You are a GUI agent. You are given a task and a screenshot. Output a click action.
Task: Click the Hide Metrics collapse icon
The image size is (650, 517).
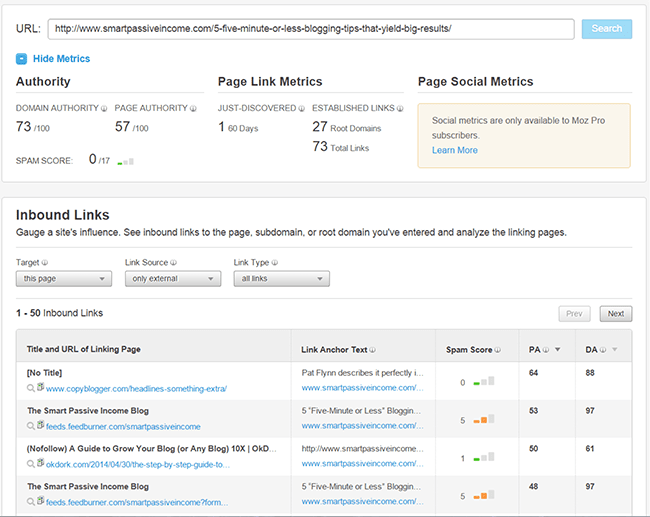tap(22, 59)
